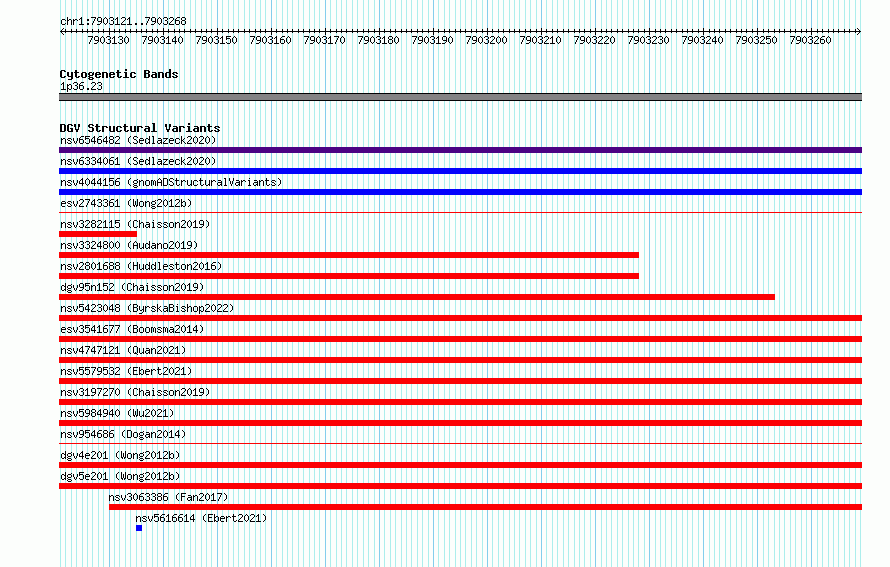Open nsv5423048 (ByrskaBishop2022) label
The image size is (890, 567).
click(x=147, y=308)
